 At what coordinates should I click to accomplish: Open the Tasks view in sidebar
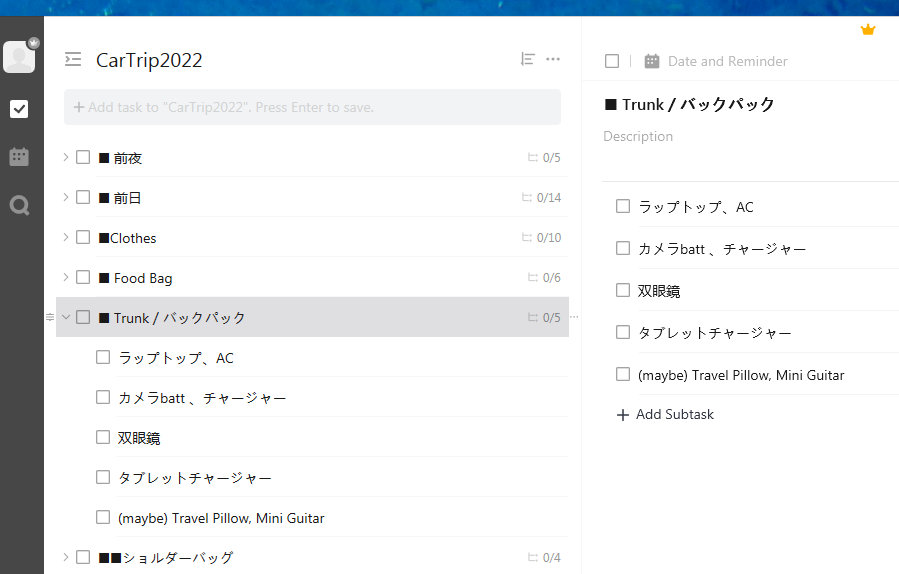pos(19,108)
